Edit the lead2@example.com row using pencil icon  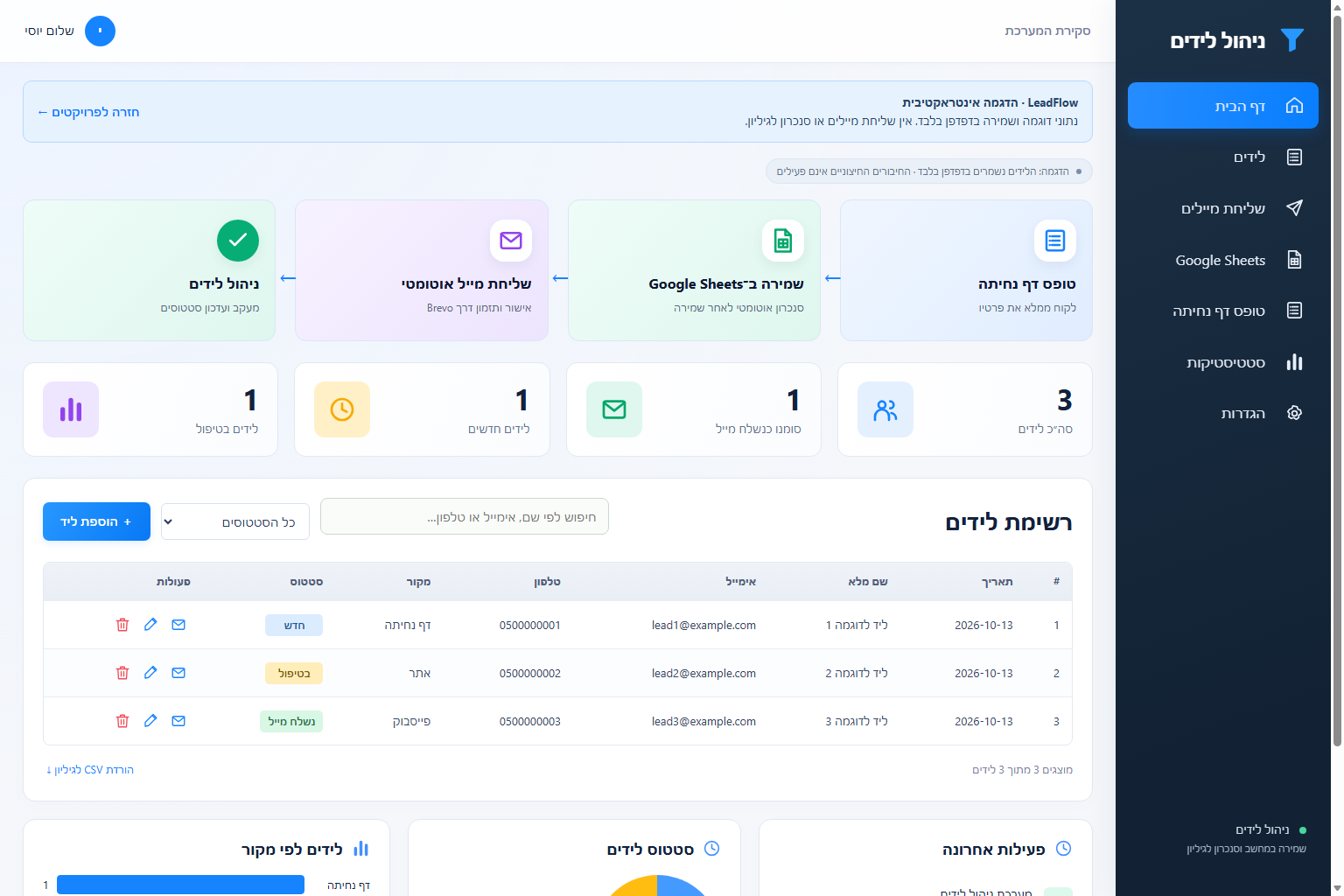pyautogui.click(x=150, y=673)
